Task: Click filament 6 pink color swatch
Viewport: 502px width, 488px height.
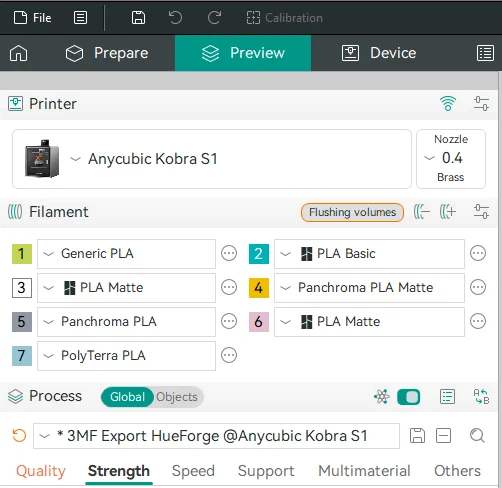Action: 259,322
